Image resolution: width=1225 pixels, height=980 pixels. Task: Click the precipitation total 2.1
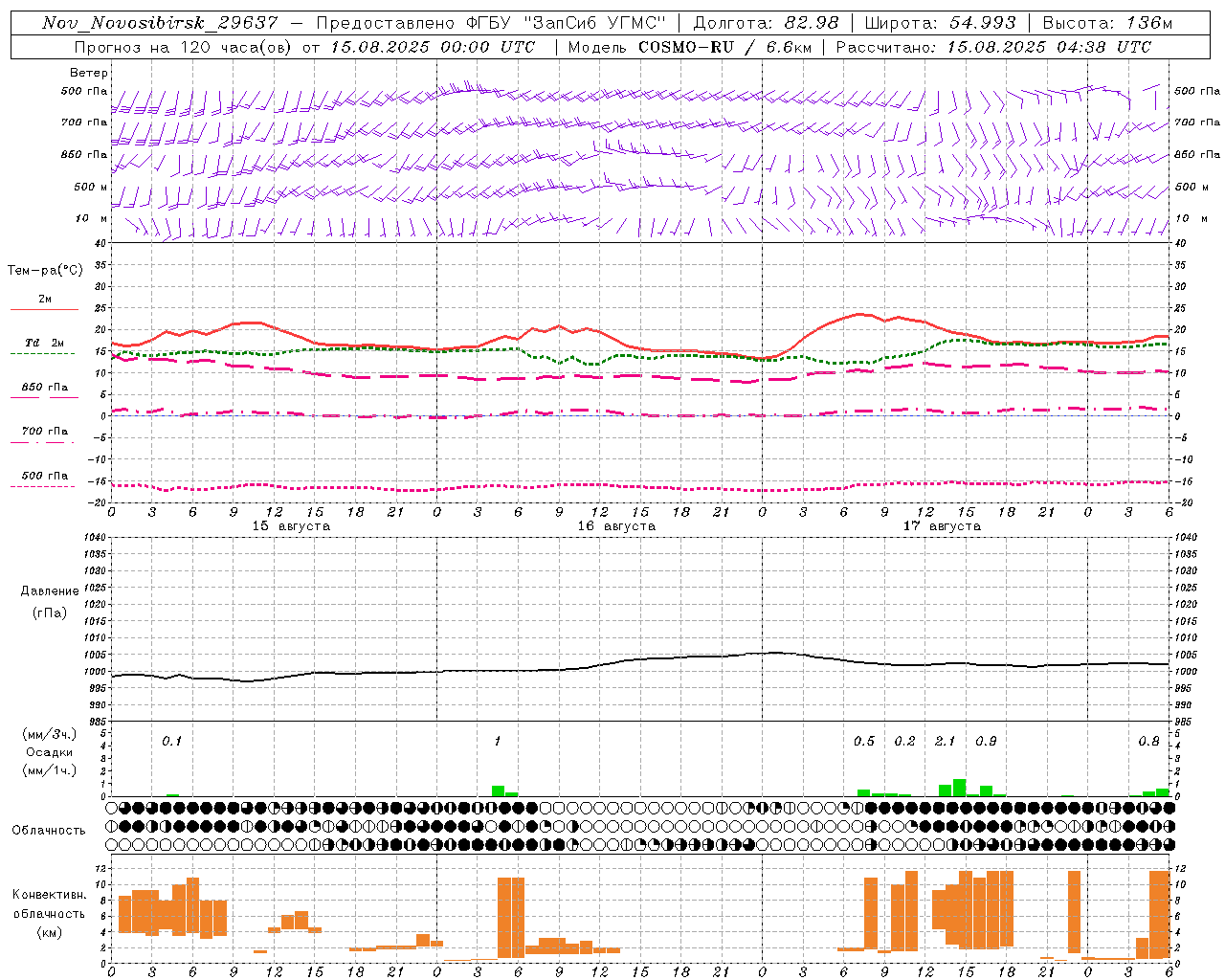[x=946, y=742]
